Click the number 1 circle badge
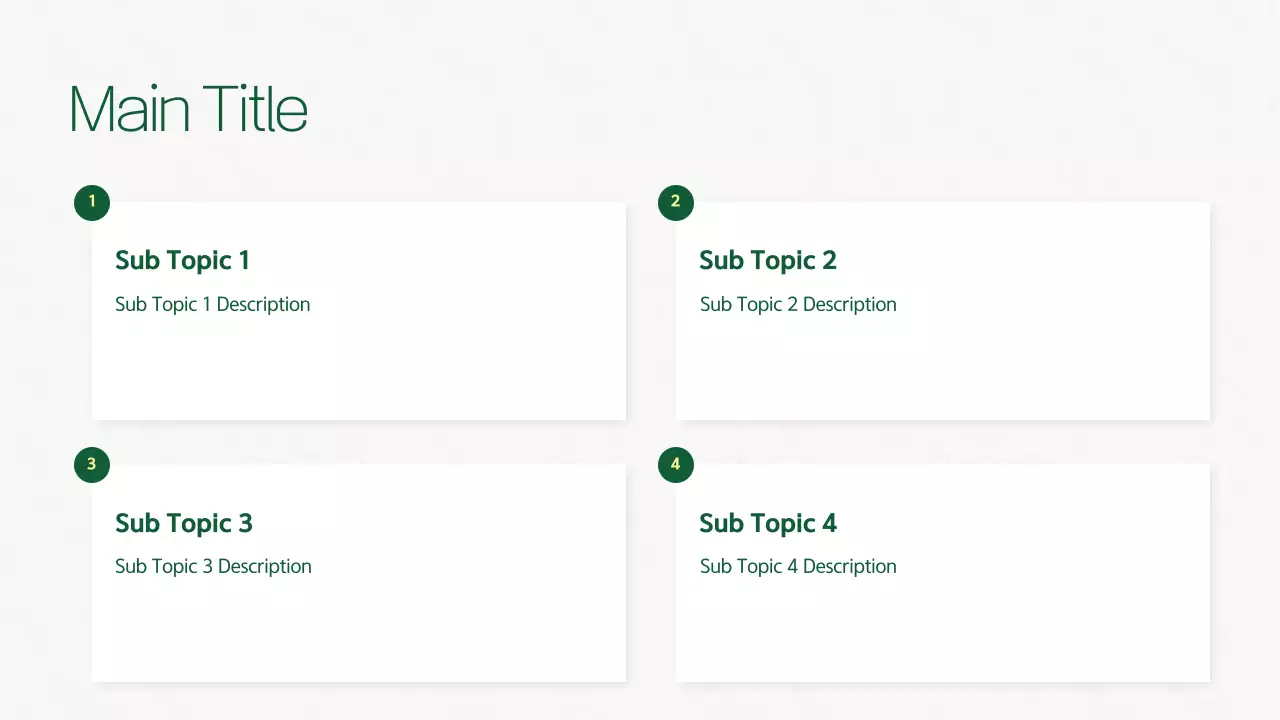This screenshot has width=1280, height=720. (92, 202)
